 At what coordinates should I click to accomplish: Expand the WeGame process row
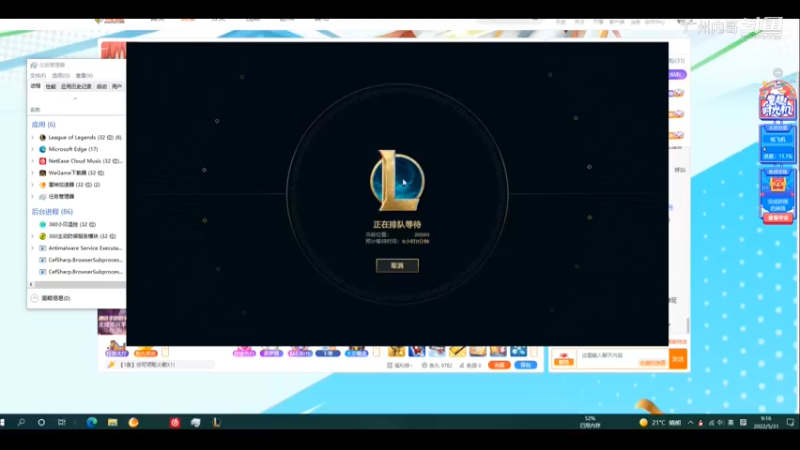pos(33,173)
